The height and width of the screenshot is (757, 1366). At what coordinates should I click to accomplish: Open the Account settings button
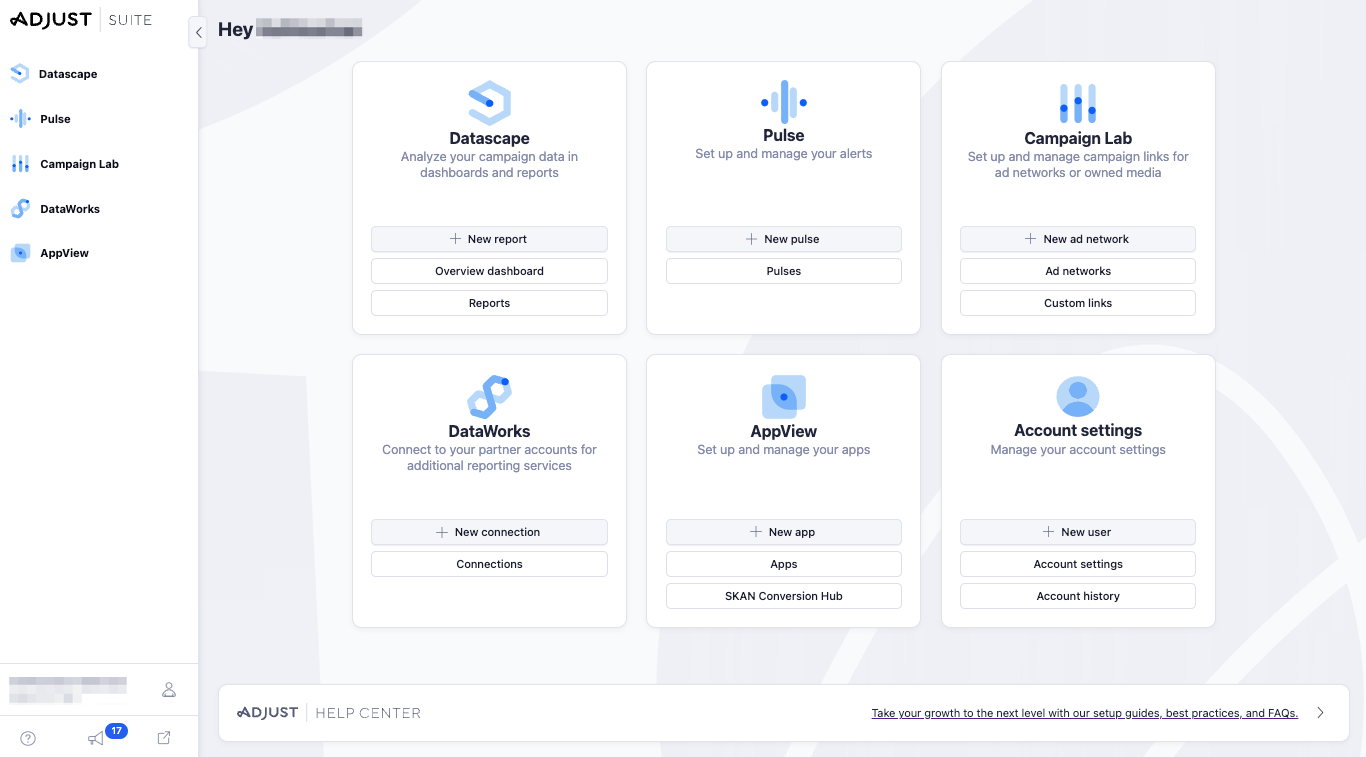click(x=1078, y=564)
